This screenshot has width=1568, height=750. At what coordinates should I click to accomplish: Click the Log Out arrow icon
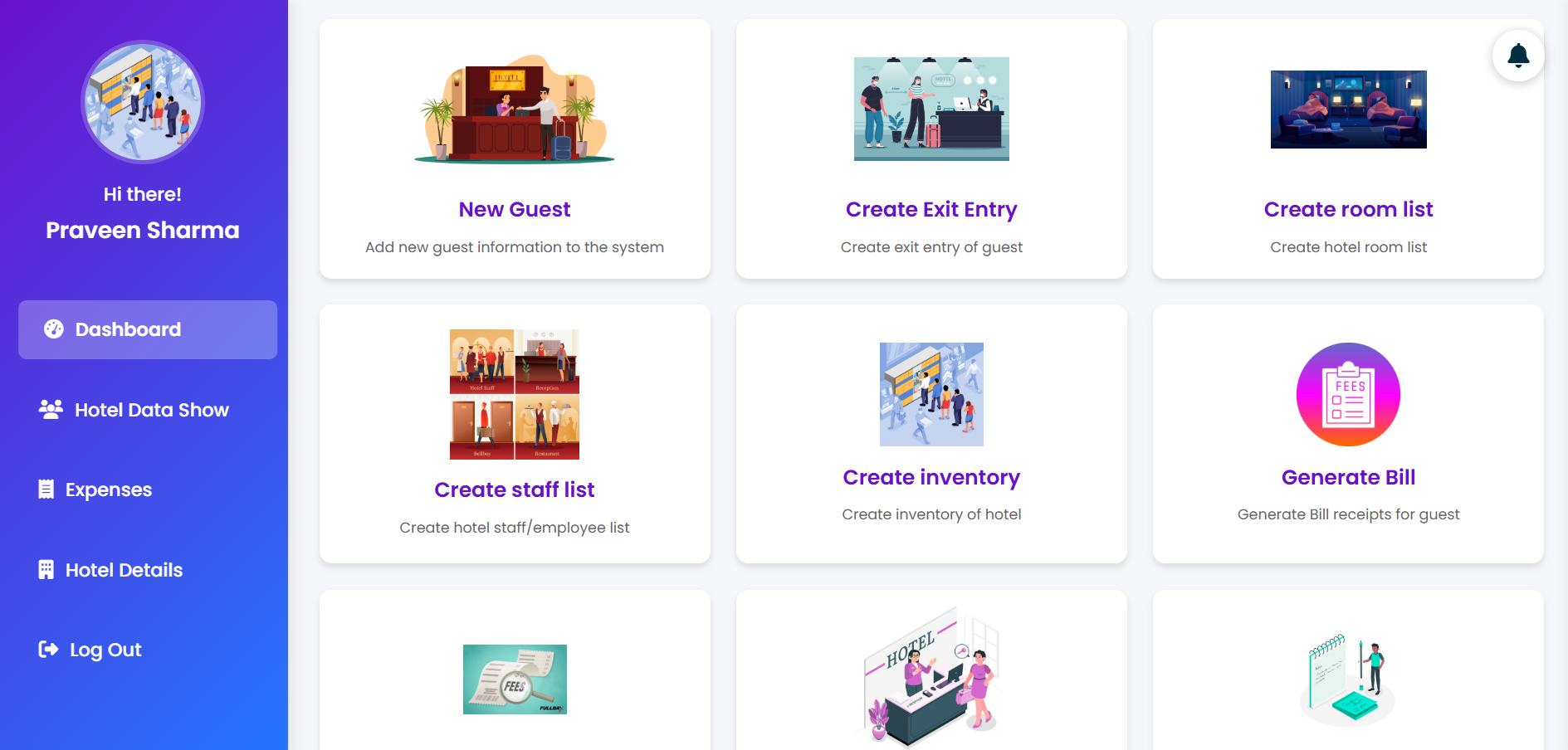click(x=48, y=650)
